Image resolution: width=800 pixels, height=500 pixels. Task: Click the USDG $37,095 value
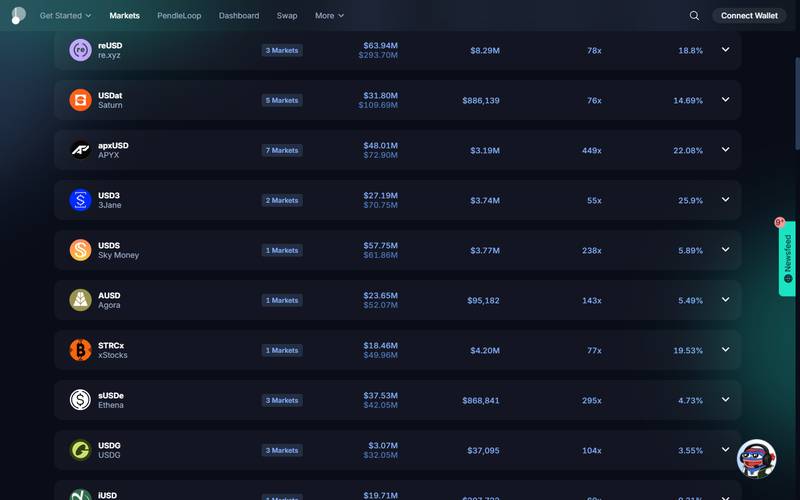point(483,451)
